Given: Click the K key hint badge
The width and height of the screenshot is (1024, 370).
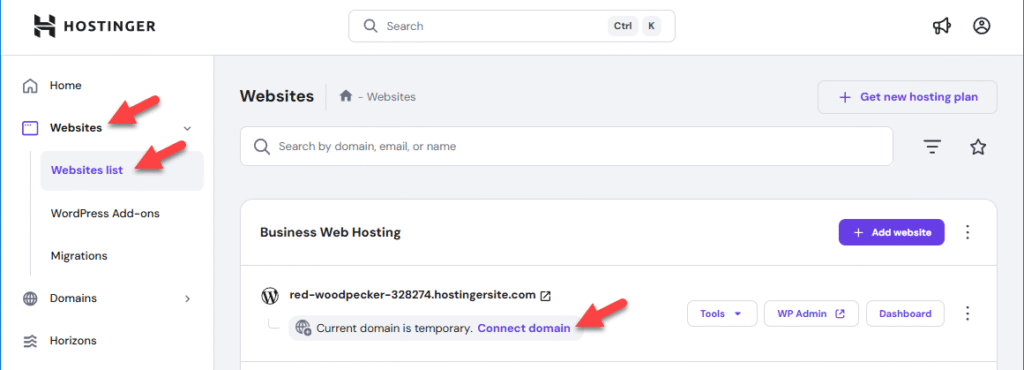Looking at the screenshot, I should click(x=651, y=26).
